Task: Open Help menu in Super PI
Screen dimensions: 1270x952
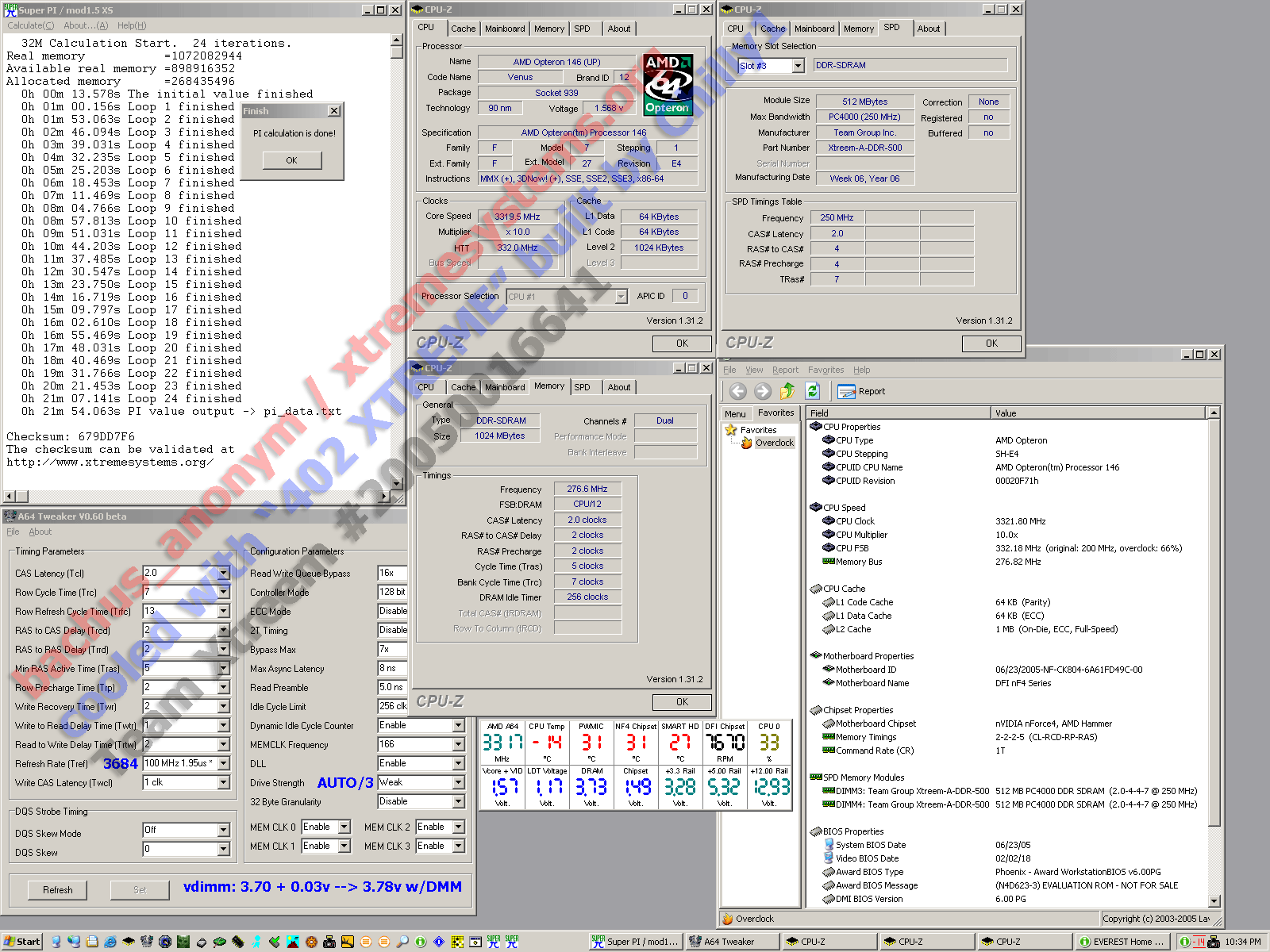Action: tap(132, 25)
